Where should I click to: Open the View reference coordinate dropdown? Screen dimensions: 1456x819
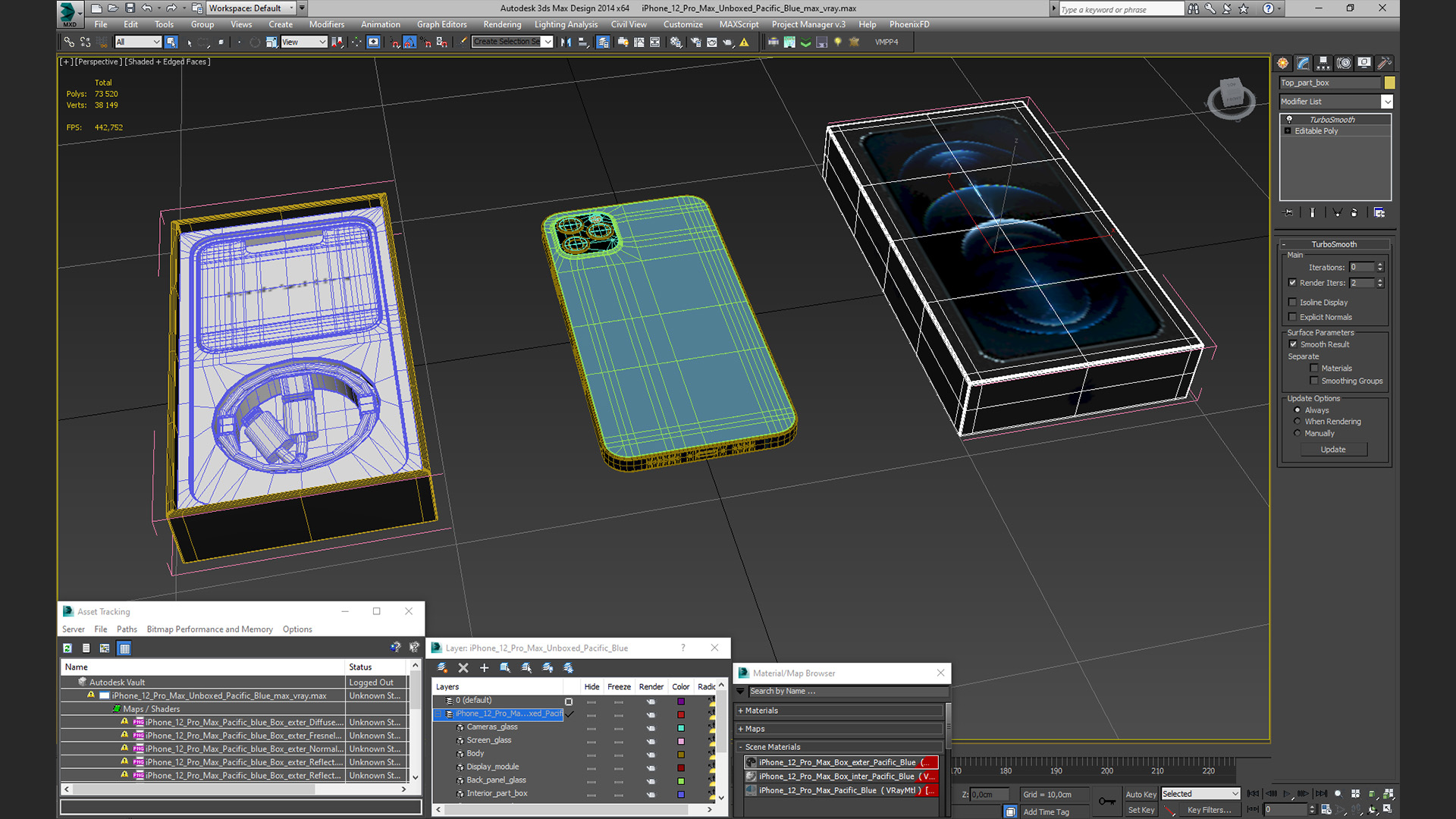(x=303, y=42)
